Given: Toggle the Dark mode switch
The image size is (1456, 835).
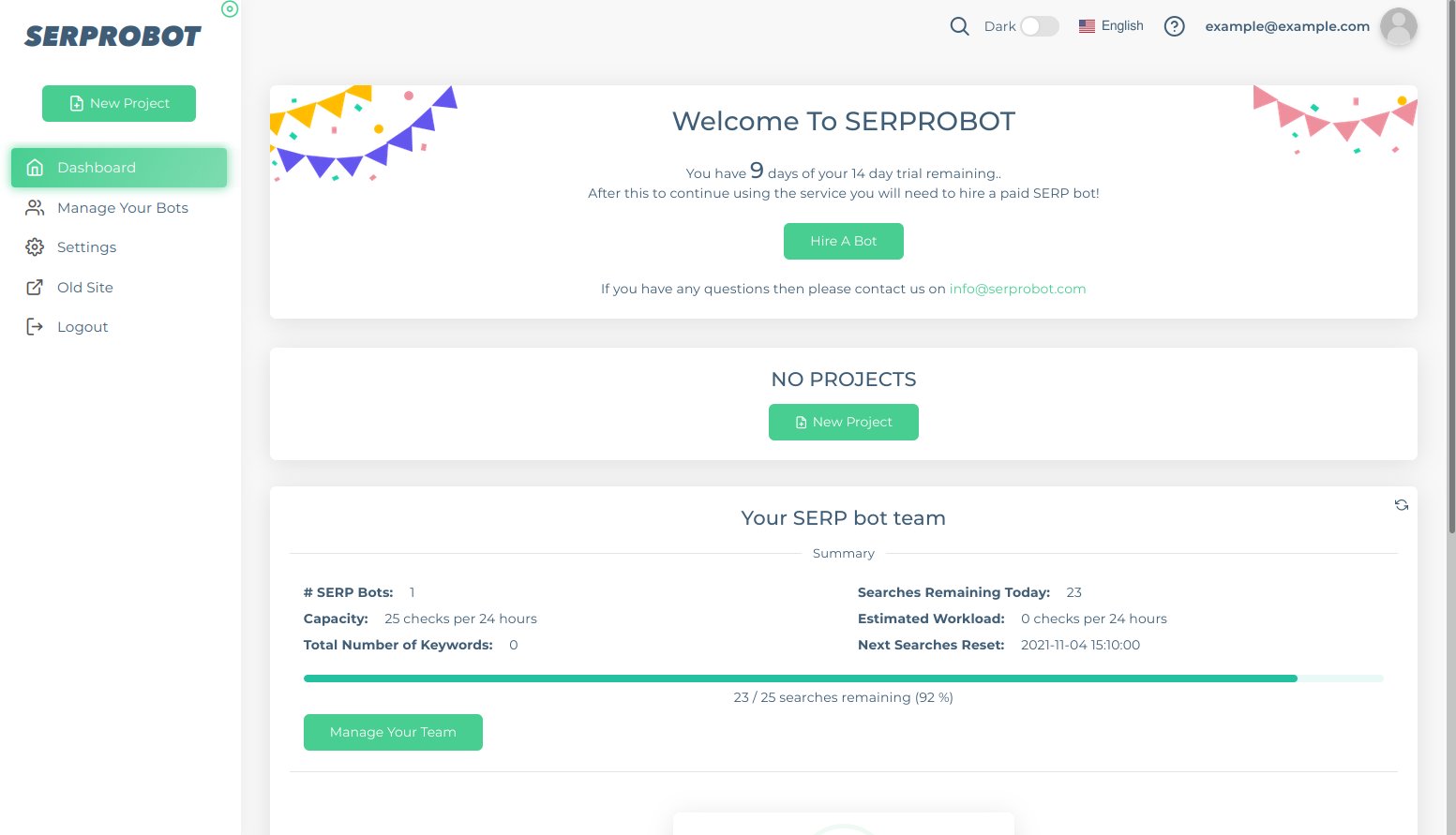Looking at the screenshot, I should click(x=1039, y=26).
